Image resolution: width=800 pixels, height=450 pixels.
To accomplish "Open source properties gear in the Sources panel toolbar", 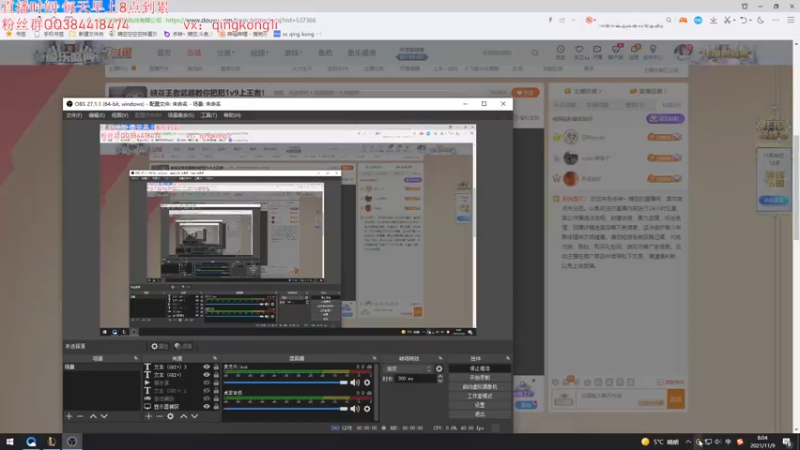I will [170, 416].
